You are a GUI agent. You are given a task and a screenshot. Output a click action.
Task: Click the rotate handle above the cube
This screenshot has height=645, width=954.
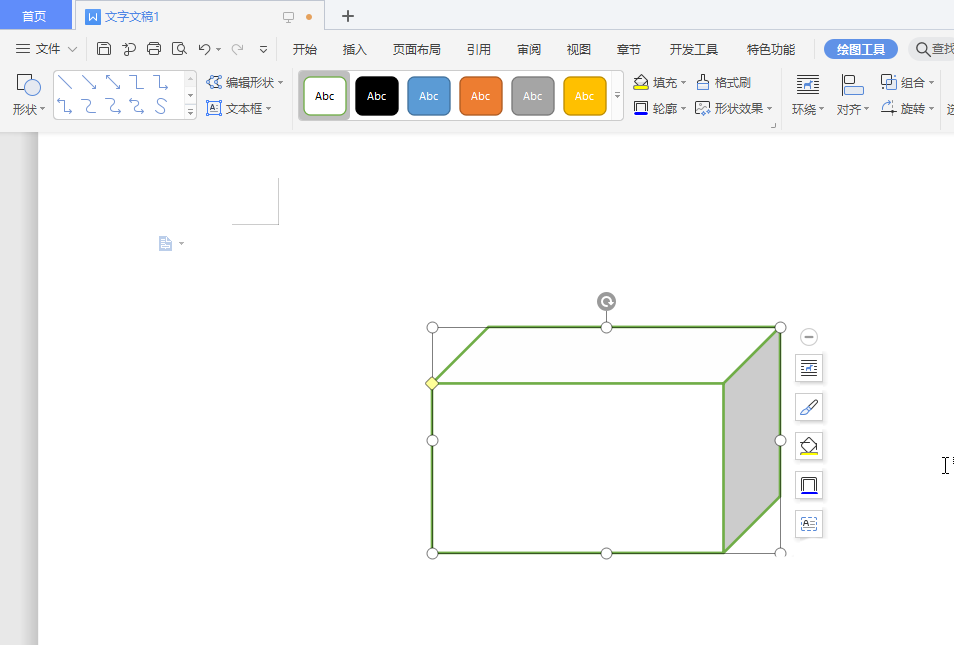point(606,301)
